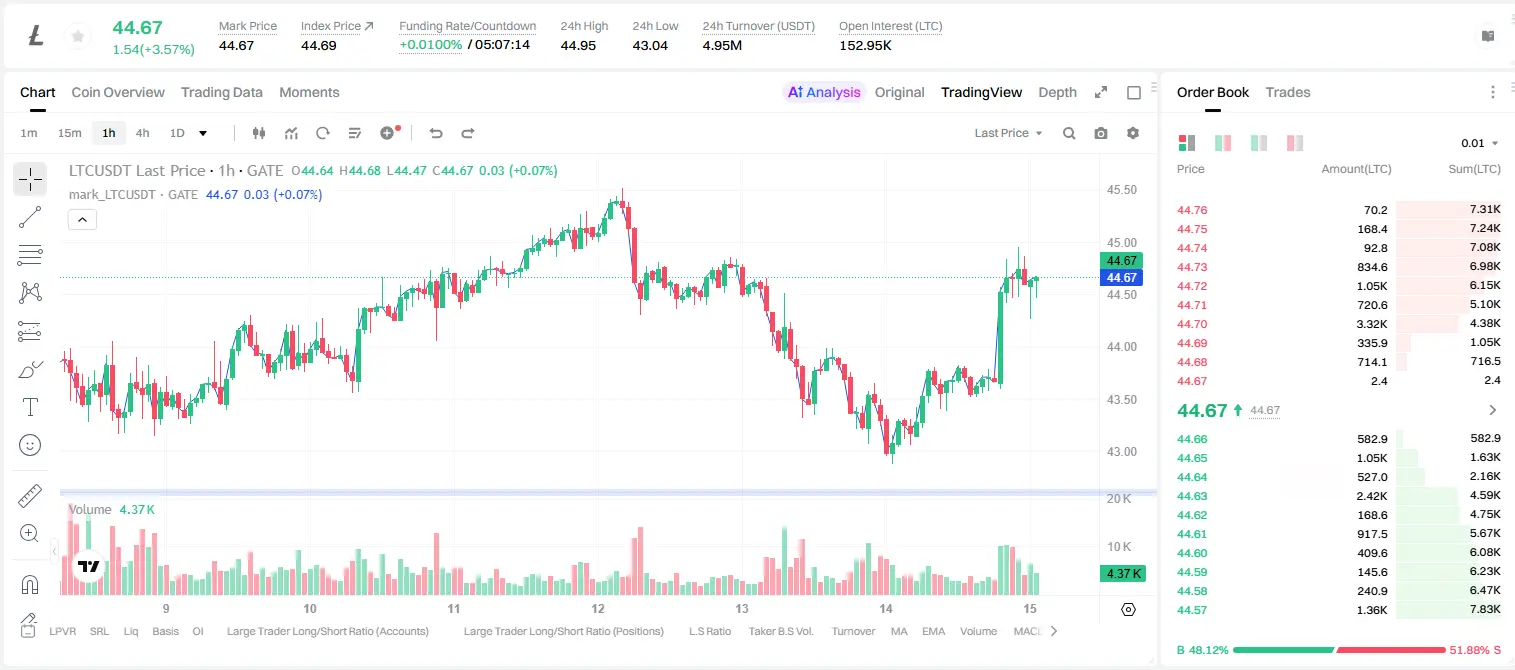
Task: Select the trend line drawing tool
Action: [x=30, y=217]
